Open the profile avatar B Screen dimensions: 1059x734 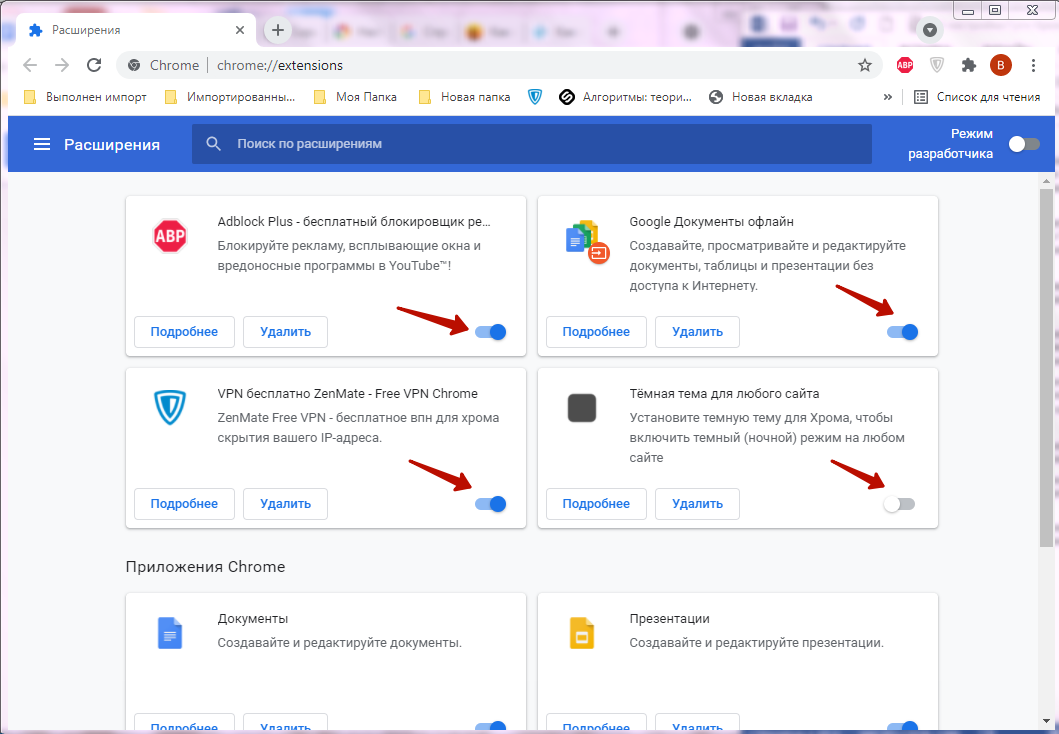pyautogui.click(x=1001, y=65)
